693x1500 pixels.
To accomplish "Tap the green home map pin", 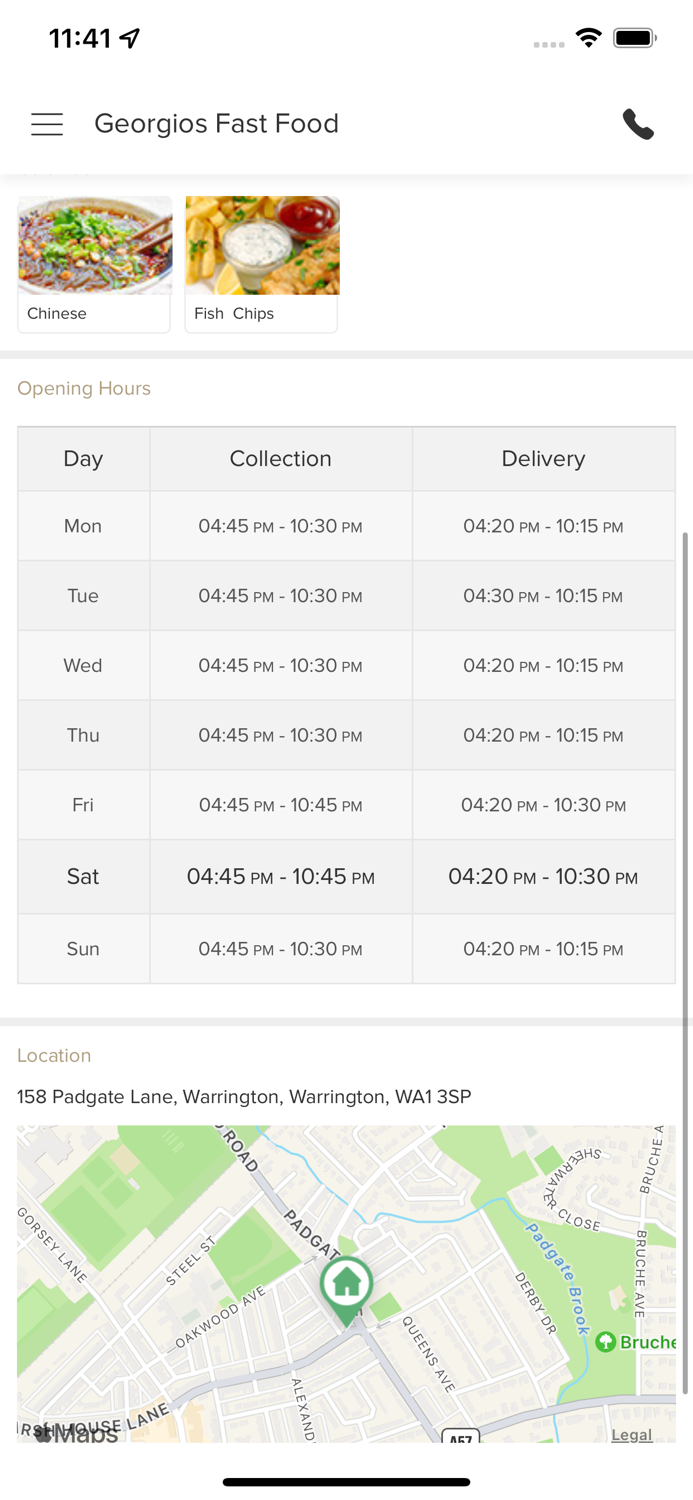I will [346, 1286].
